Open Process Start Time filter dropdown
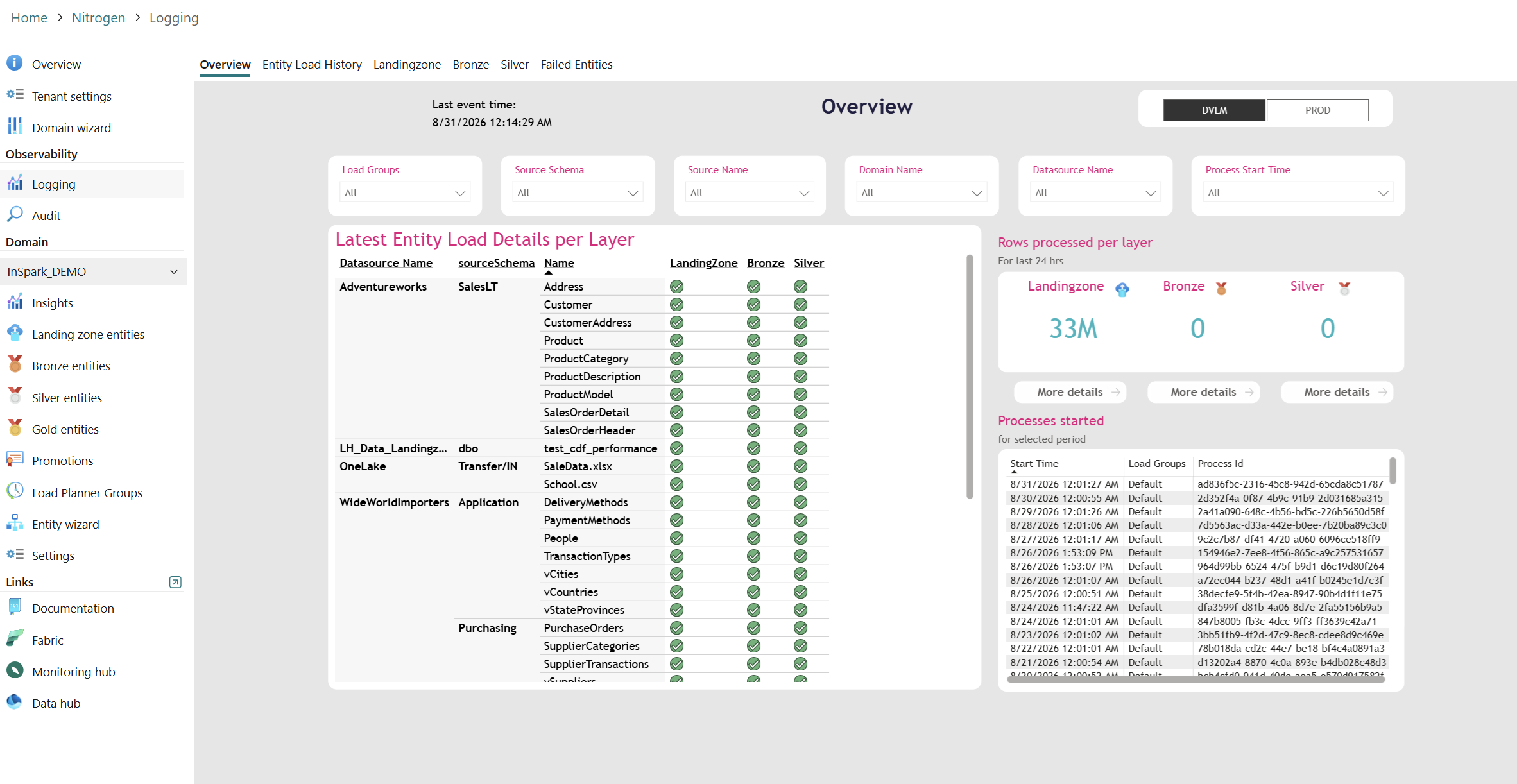The width and height of the screenshot is (1517, 784). click(x=1298, y=192)
